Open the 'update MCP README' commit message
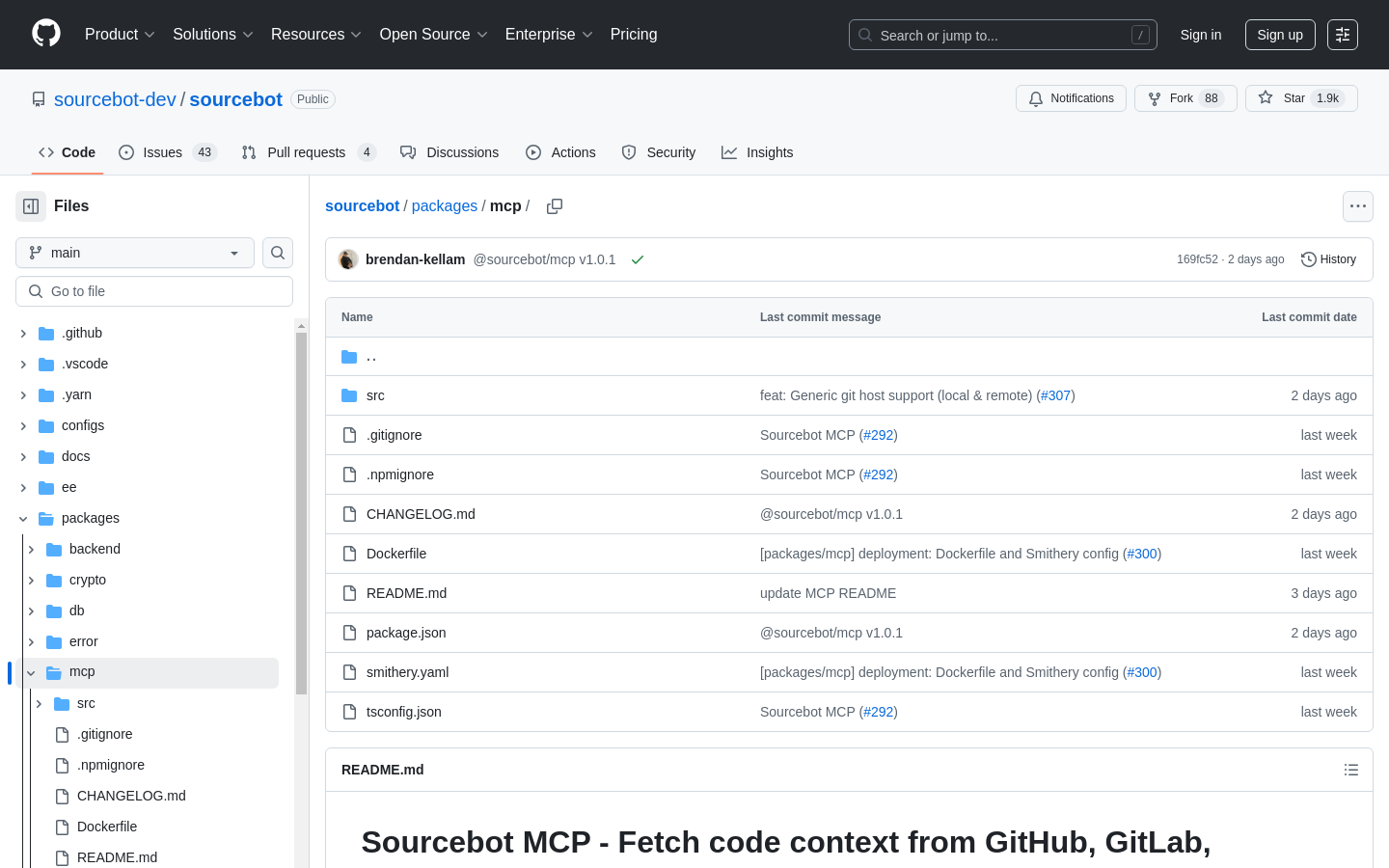1389x868 pixels. [828, 593]
